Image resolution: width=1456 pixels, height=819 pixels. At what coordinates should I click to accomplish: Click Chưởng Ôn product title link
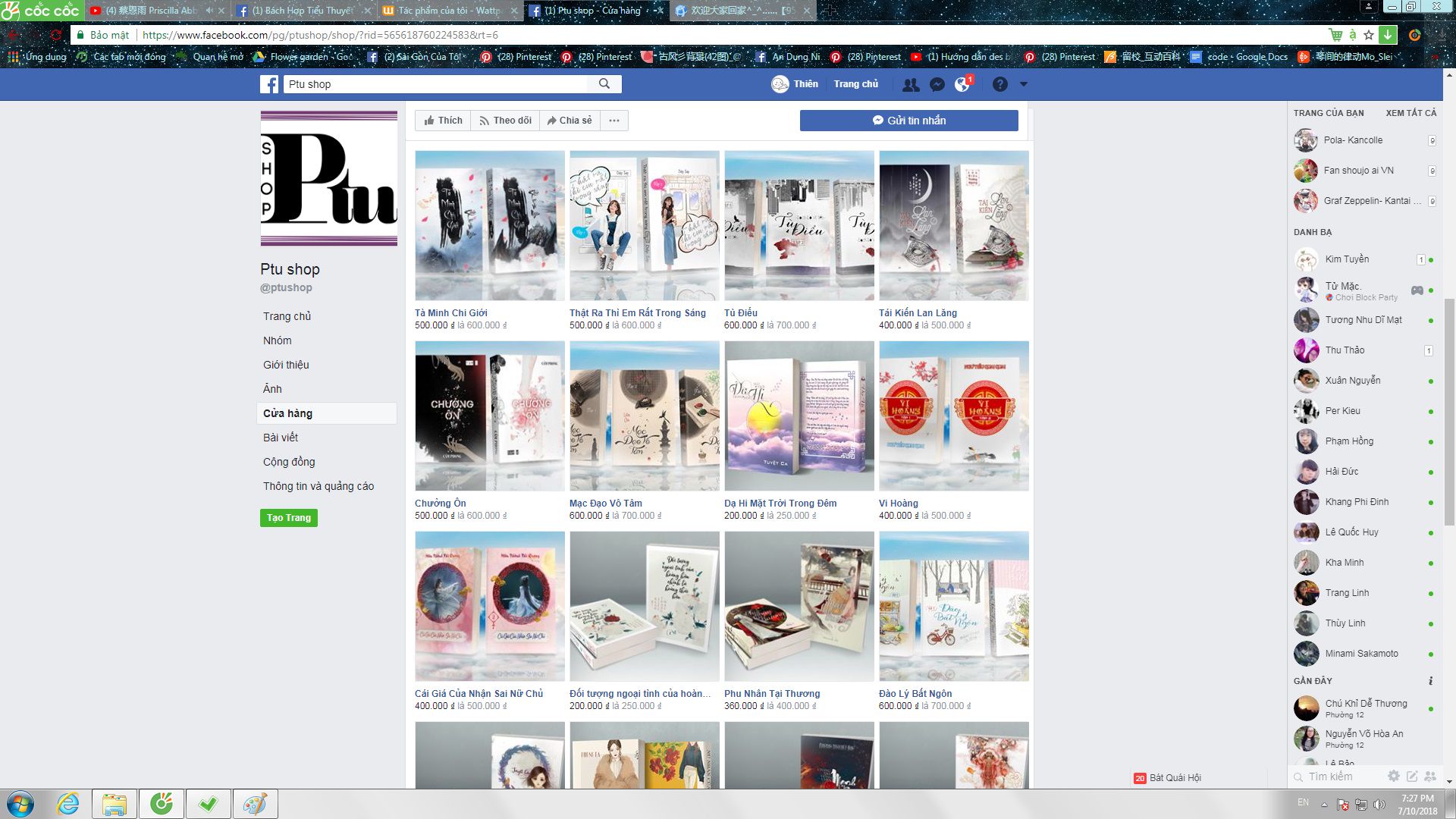coord(440,503)
